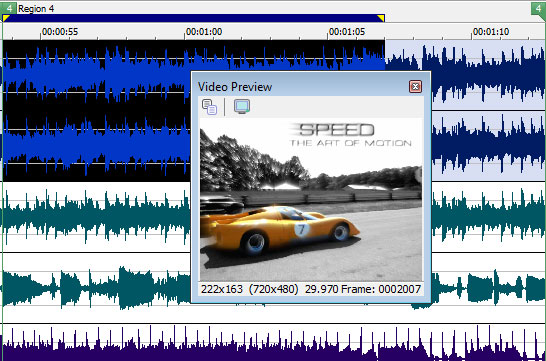Click the Frame 0002007 status readout
Screen dimensions: 546x361
click(381, 289)
